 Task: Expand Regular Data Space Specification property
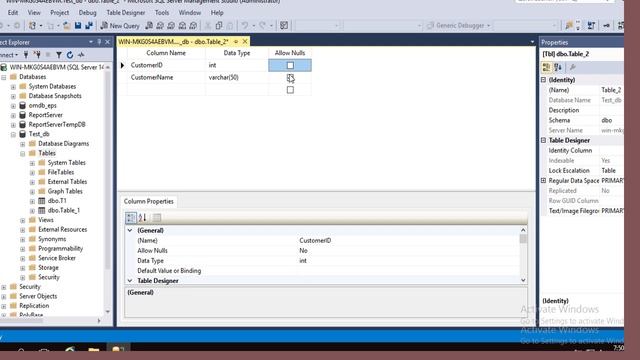click(x=544, y=180)
